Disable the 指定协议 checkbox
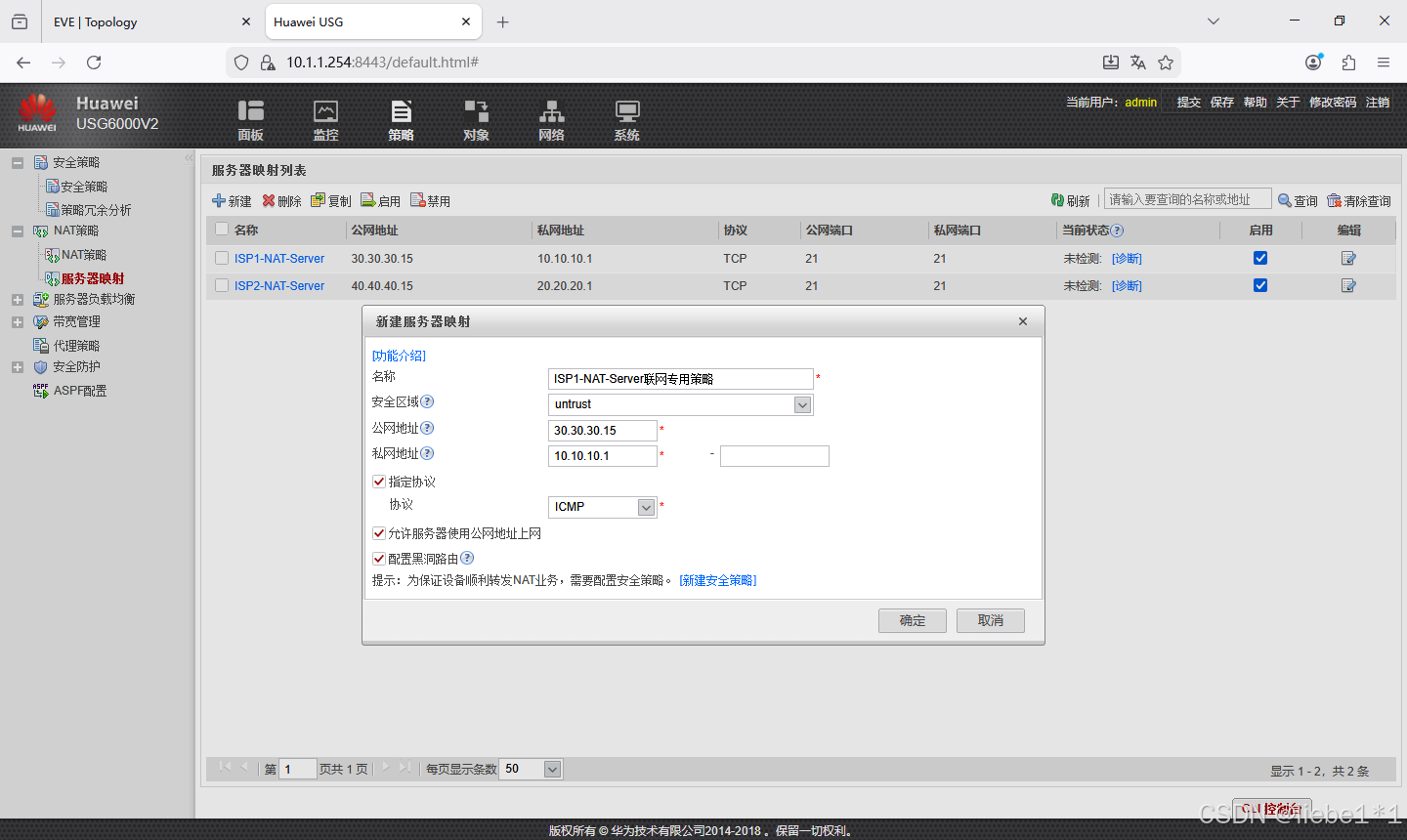Screen dimensions: 1407x840 point(379,482)
